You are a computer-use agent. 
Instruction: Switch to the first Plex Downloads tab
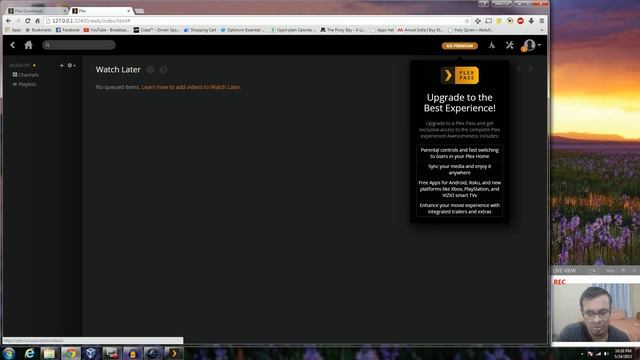pyautogui.click(x=36, y=11)
